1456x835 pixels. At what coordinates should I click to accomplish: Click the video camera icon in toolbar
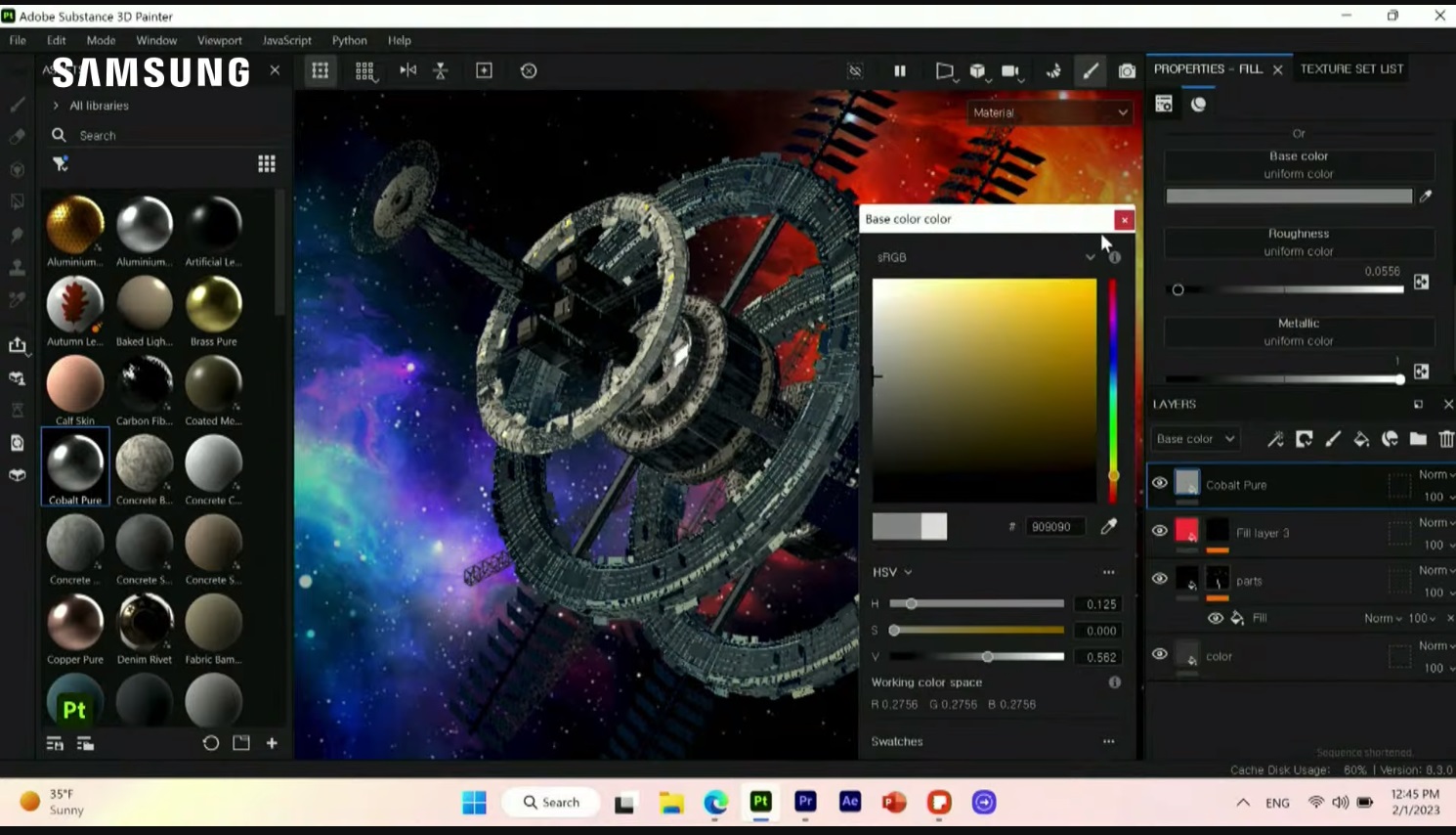(x=1010, y=70)
